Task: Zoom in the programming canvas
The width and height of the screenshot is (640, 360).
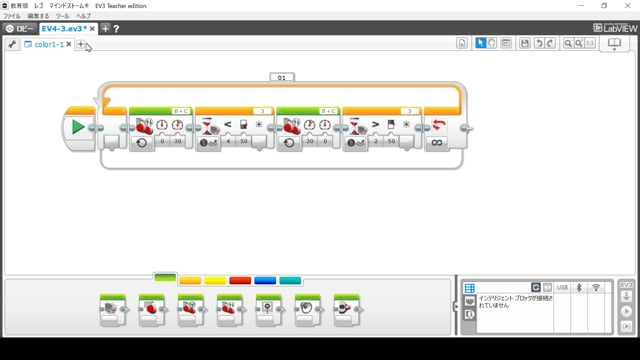Action: click(579, 43)
